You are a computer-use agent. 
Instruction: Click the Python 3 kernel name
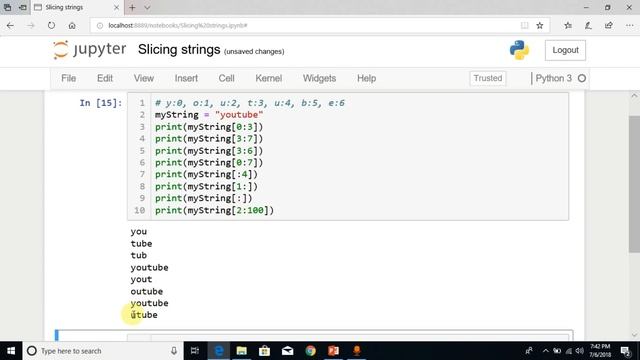[x=553, y=78]
